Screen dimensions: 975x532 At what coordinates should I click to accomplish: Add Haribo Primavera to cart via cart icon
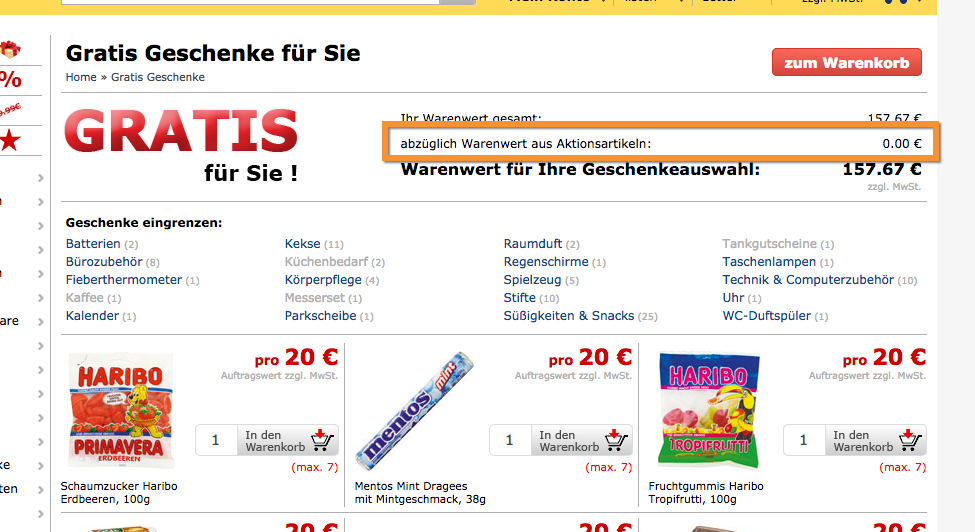pyautogui.click(x=322, y=440)
